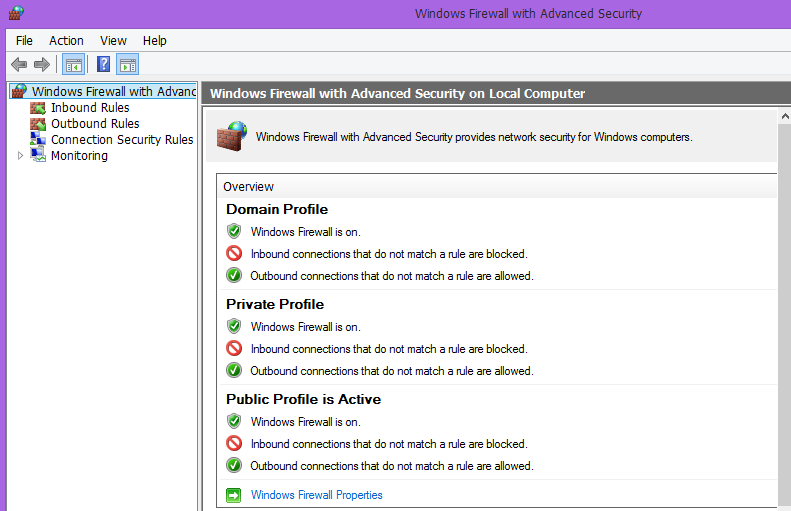This screenshot has width=791, height=511.
Task: Click the Domain Profile heading
Action: coord(277,209)
